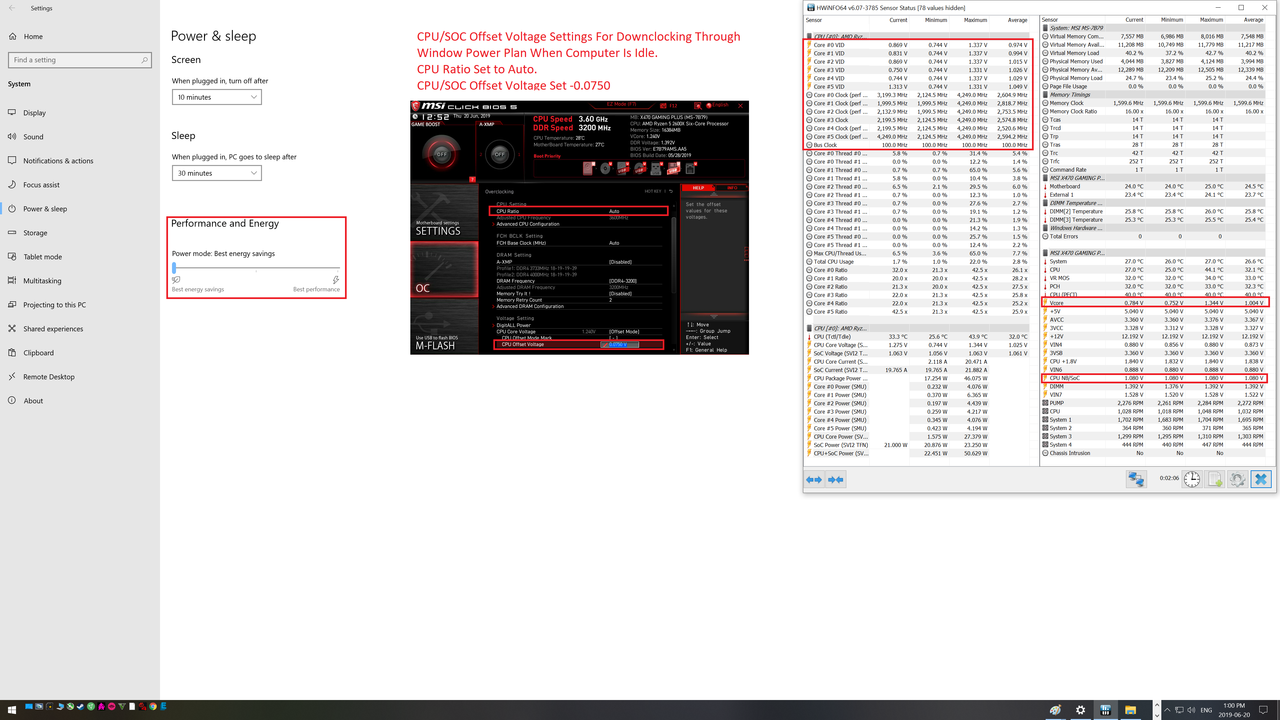Screen dimensions: 1280x720
Task: Click HWiNFO clock reset timer icon
Action: (x=1192, y=479)
